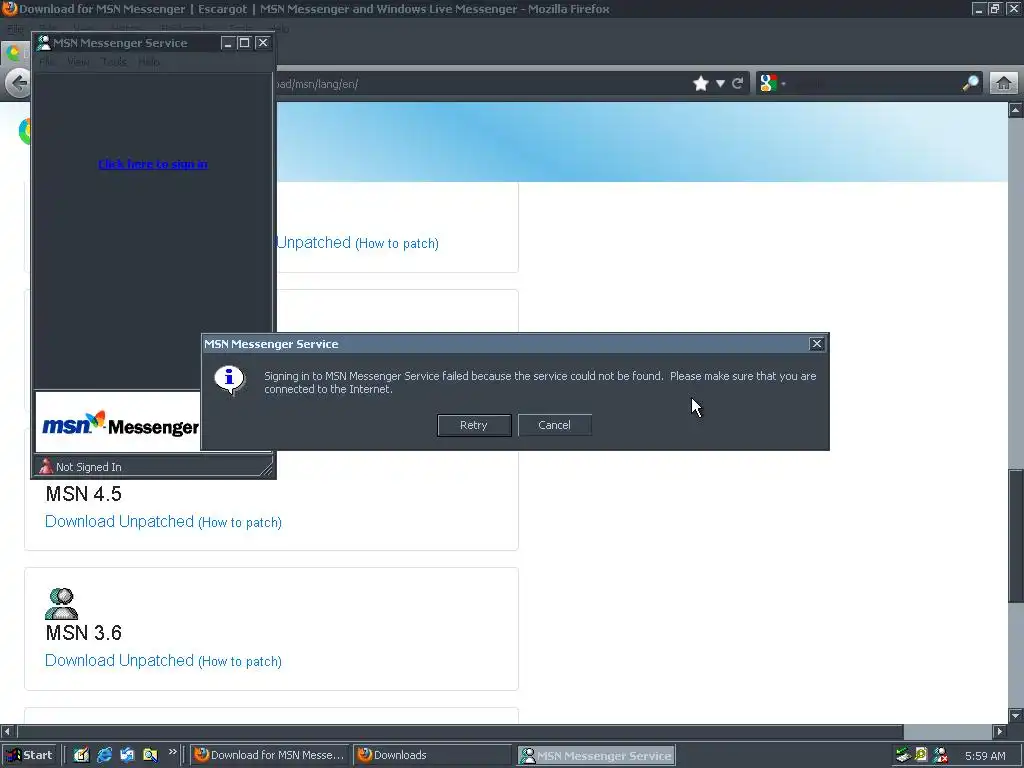Screen dimensions: 1024x768
Task: Click the 5:59 AM taskbar clock
Action: coord(985,756)
